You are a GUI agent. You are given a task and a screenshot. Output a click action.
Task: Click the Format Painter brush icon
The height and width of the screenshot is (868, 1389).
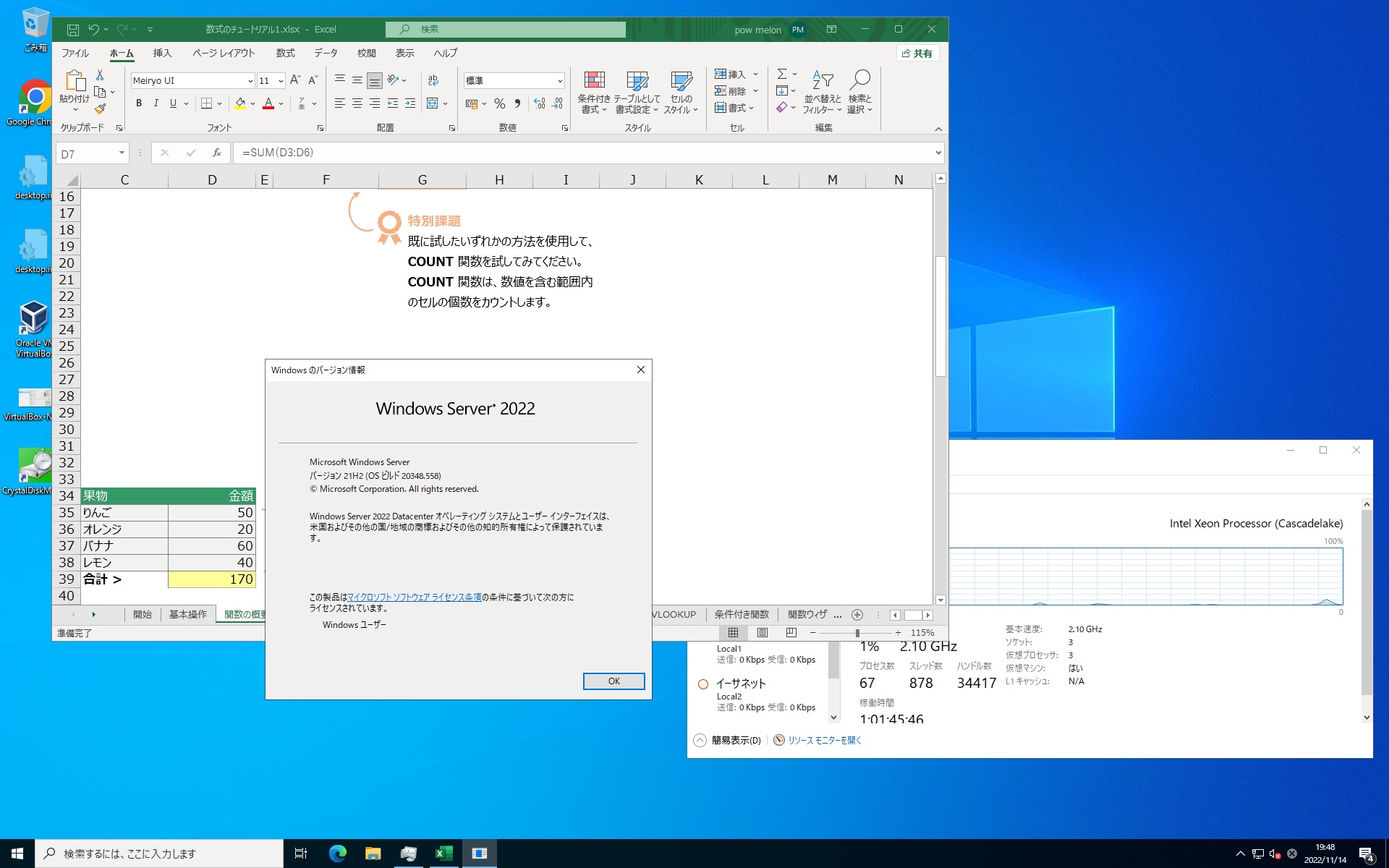pyautogui.click(x=100, y=109)
